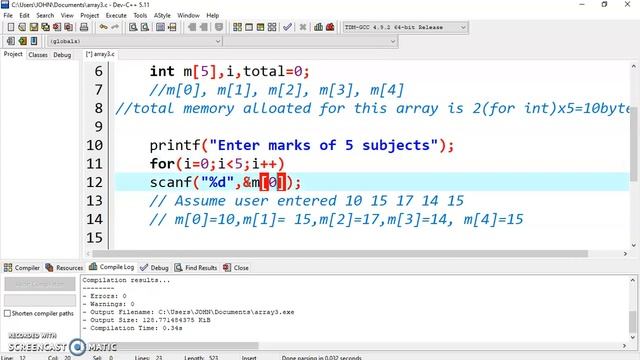Click the Goto bookmark green arrow icon
Screen dimensions: 640x360
point(22,41)
